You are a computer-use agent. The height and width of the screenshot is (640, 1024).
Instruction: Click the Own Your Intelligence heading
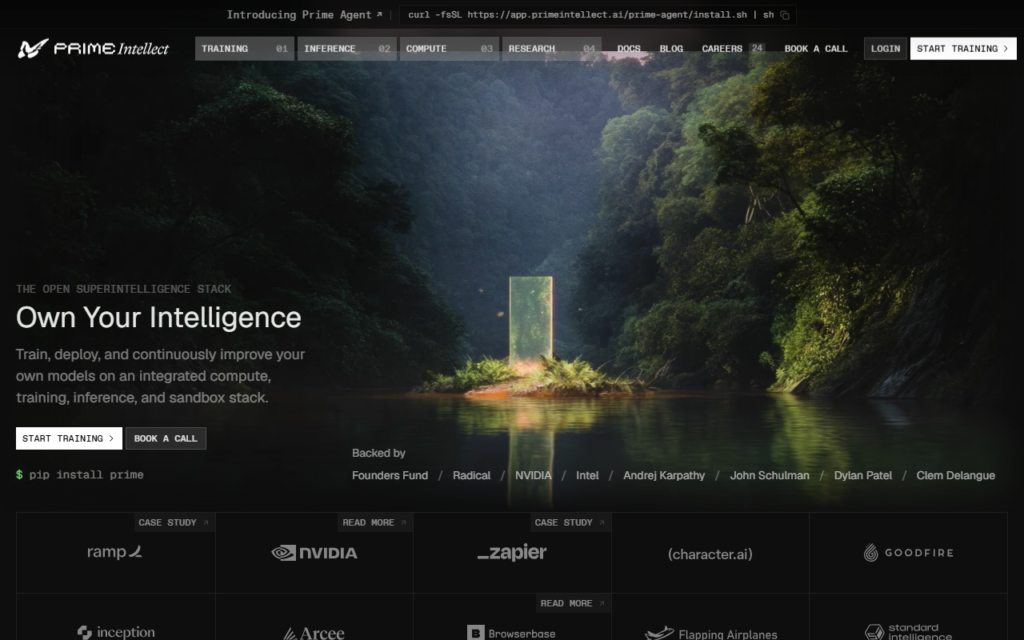[159, 317]
